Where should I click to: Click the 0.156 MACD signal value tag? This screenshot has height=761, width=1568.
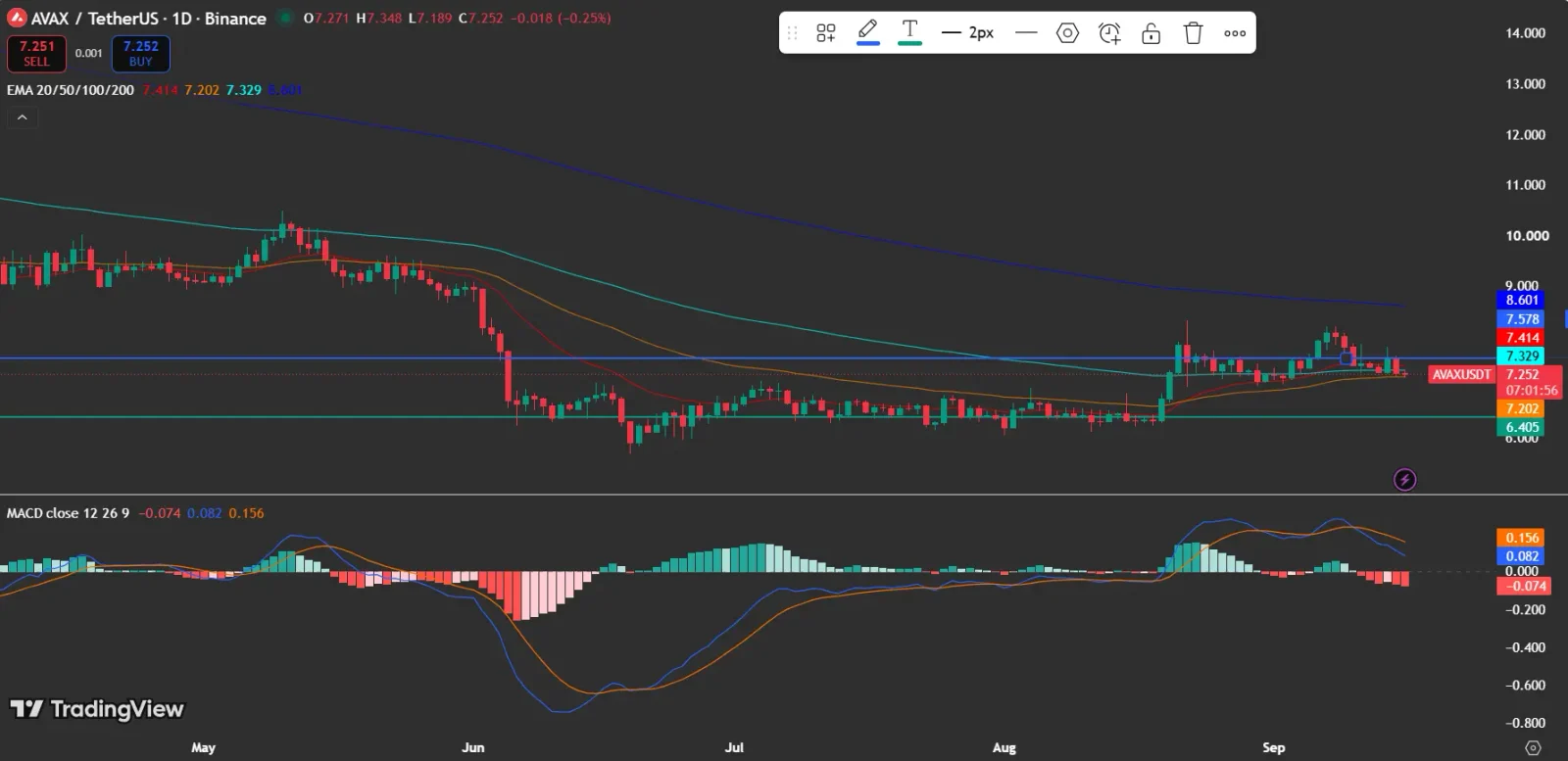click(1522, 538)
